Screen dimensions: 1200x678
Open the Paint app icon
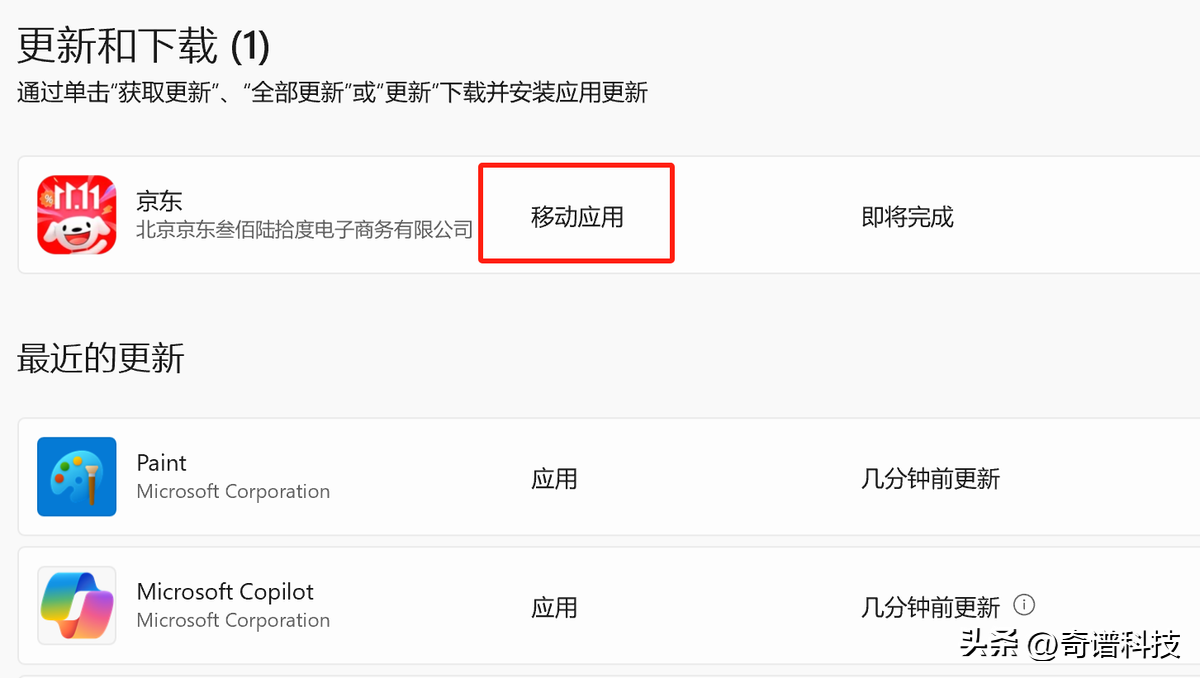point(77,477)
